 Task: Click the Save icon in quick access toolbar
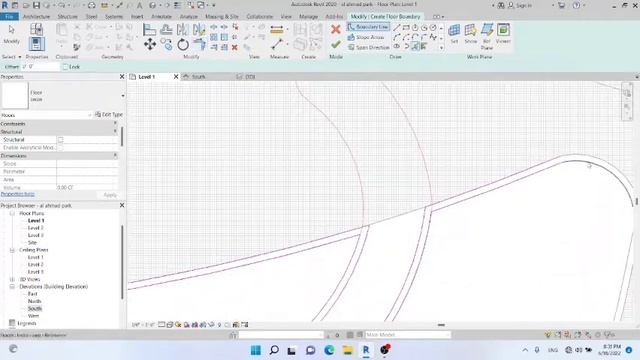[36, 5]
